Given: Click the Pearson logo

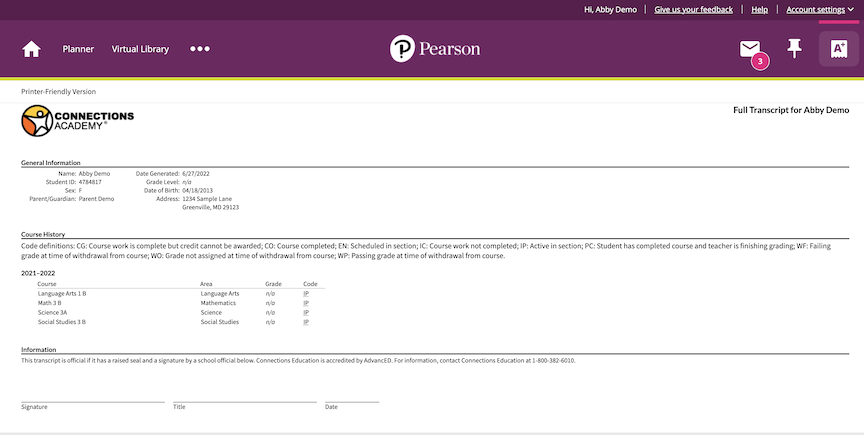Looking at the screenshot, I should 435,48.
